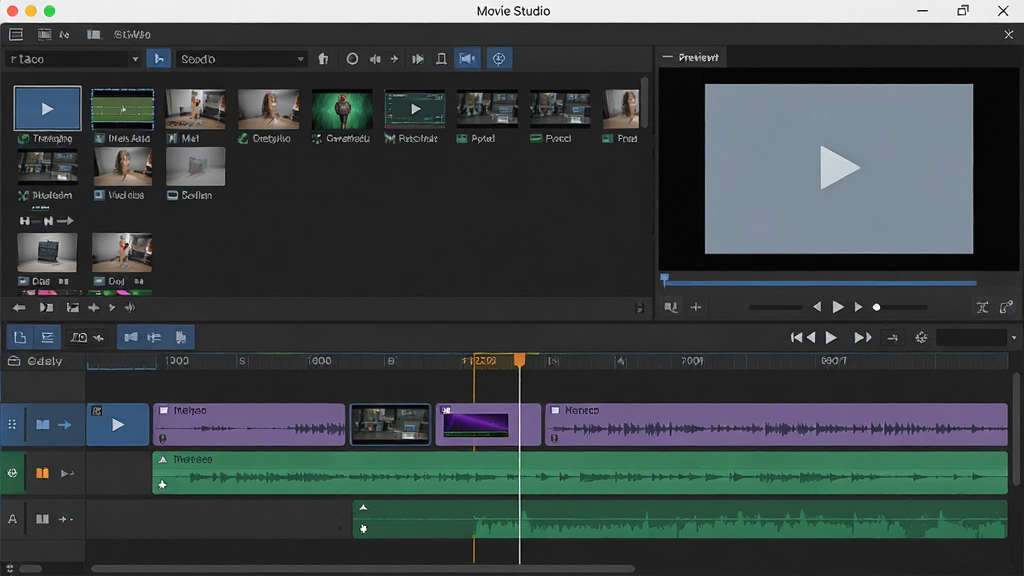1024x576 pixels.
Task: Click the "Odsly" label in the timeline header
Action: click(44, 361)
